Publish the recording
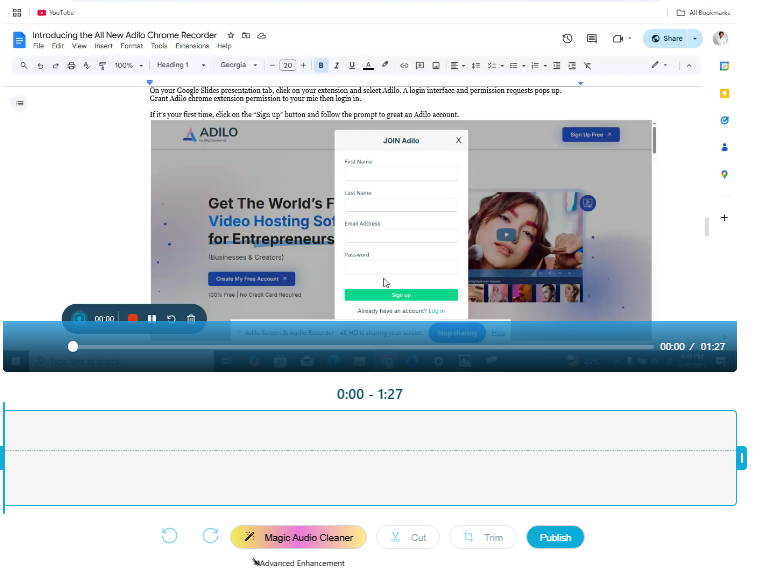 click(555, 537)
